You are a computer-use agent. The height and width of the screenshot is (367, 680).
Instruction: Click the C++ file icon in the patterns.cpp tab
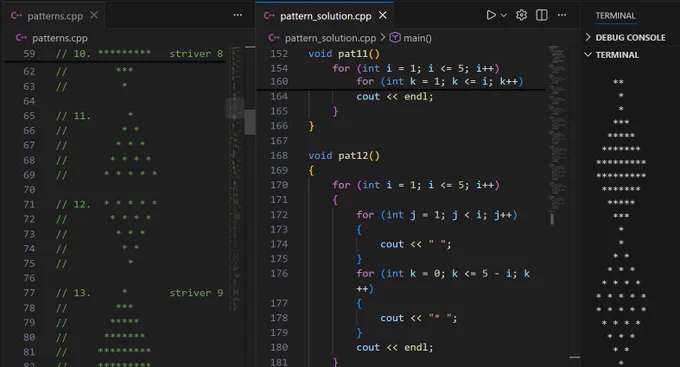pyautogui.click(x=16, y=16)
